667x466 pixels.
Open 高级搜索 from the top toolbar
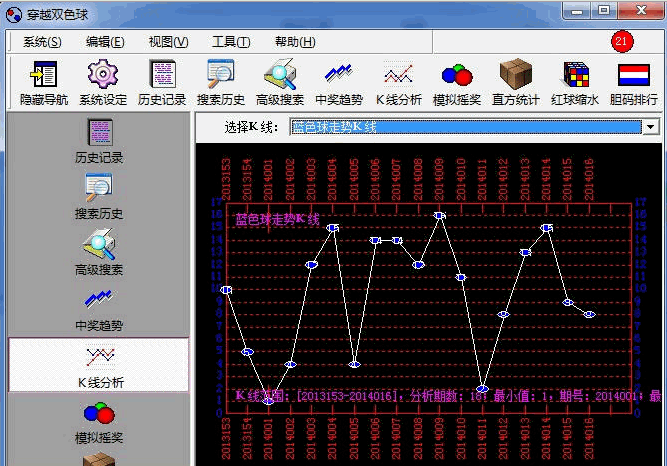[x=280, y=83]
